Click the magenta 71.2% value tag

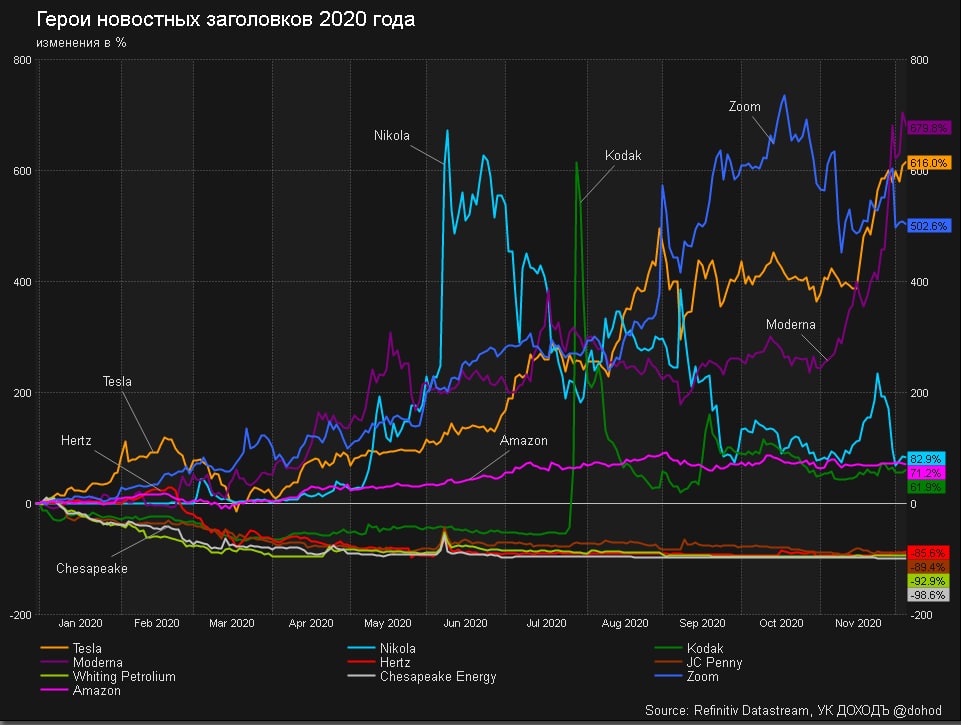pyautogui.click(x=926, y=473)
